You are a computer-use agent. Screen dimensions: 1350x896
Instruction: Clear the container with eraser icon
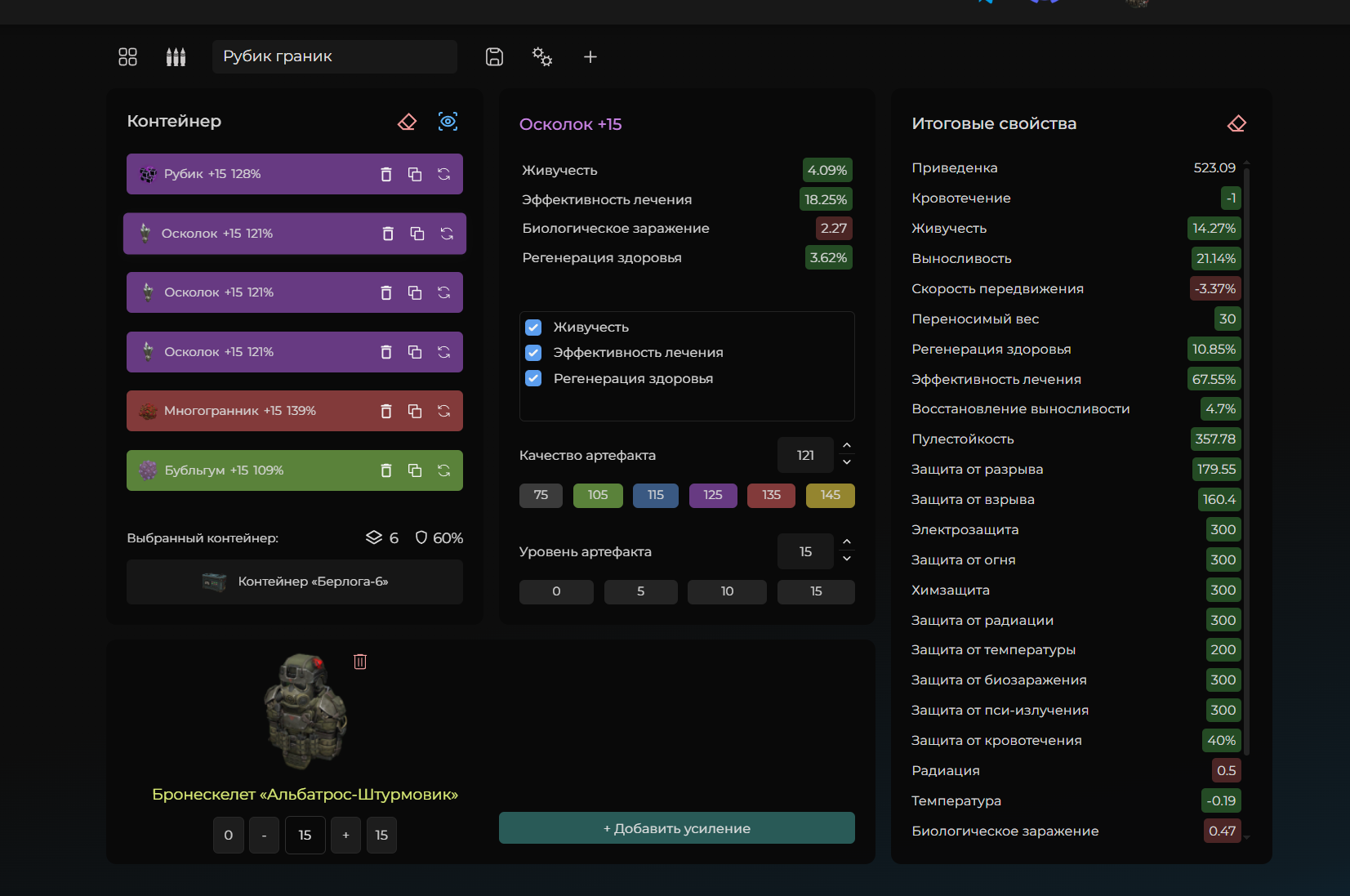point(407,122)
